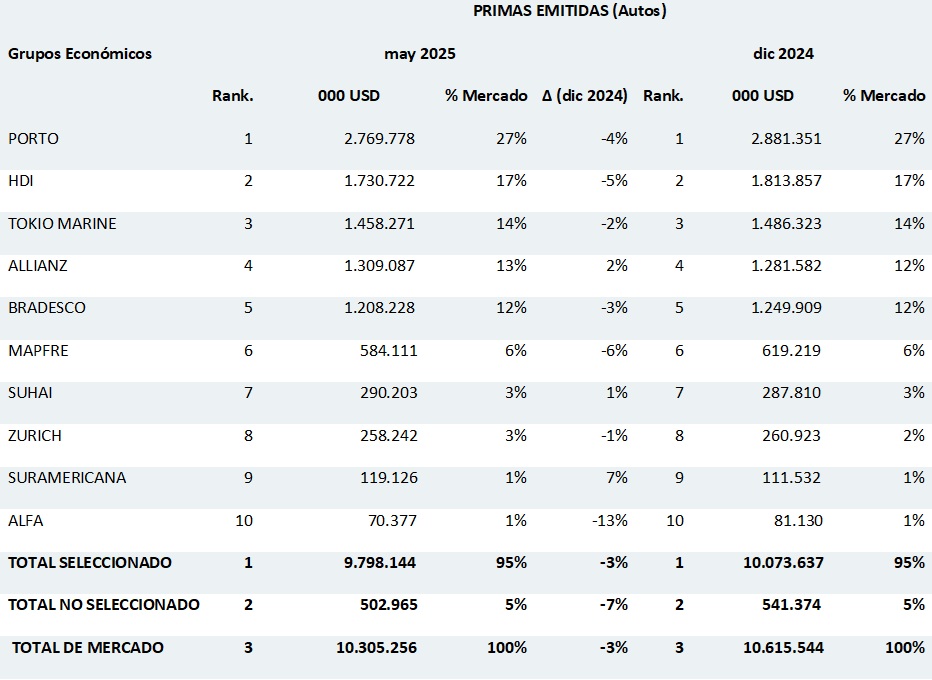The image size is (932, 680).
Task: Select the ALFA row label
Action: (x=26, y=520)
